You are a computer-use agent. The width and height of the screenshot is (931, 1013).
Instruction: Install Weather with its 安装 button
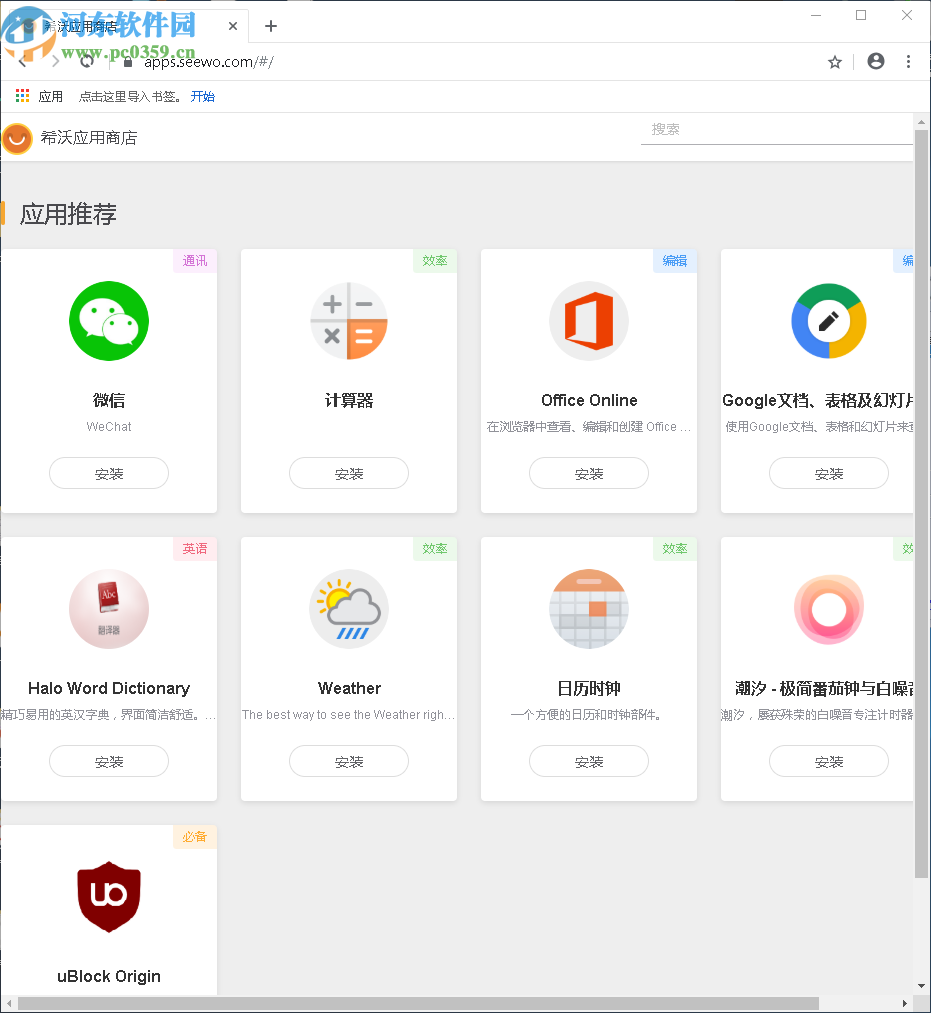point(349,762)
